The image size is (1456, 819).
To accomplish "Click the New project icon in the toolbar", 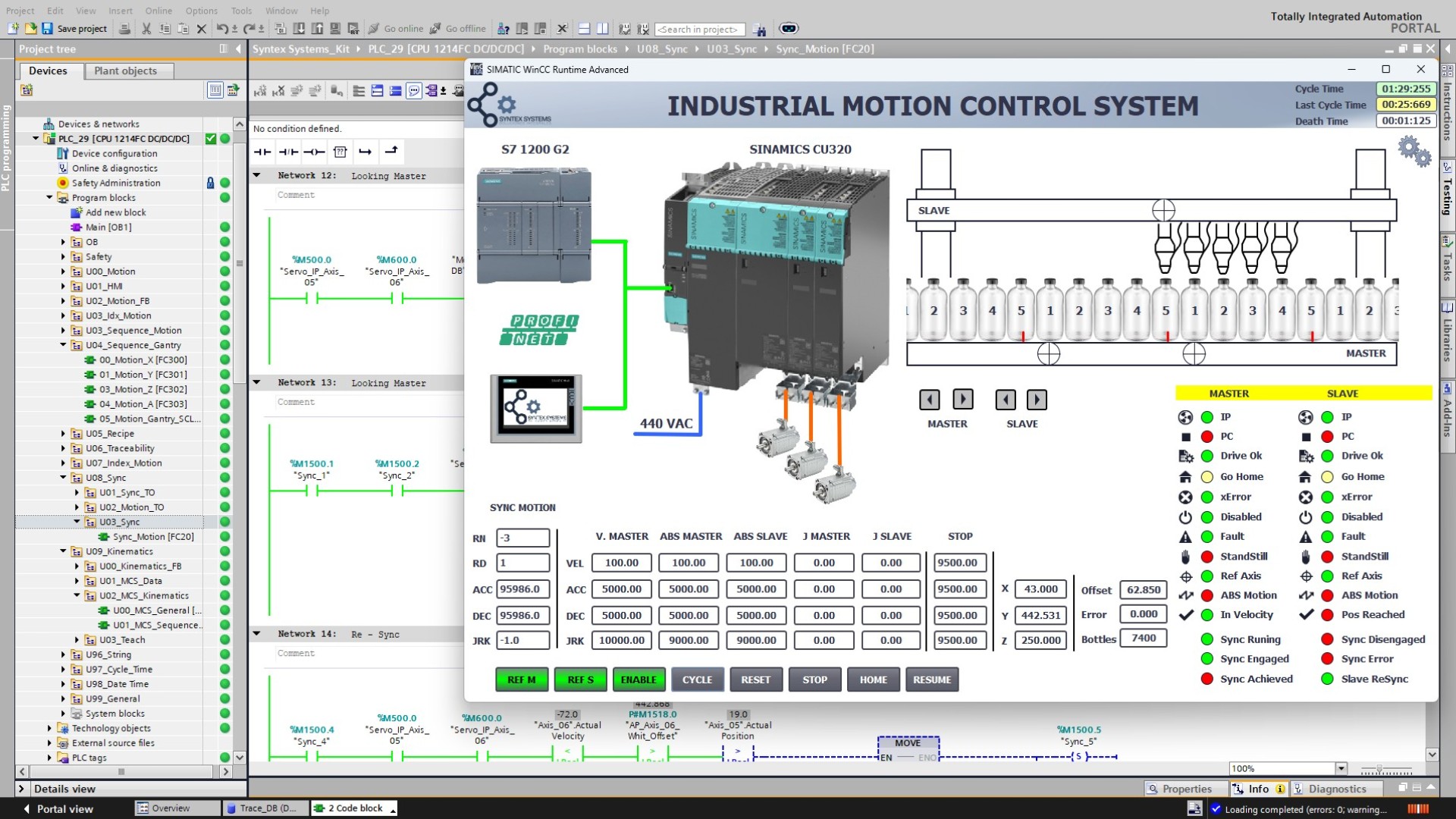I will tap(14, 29).
